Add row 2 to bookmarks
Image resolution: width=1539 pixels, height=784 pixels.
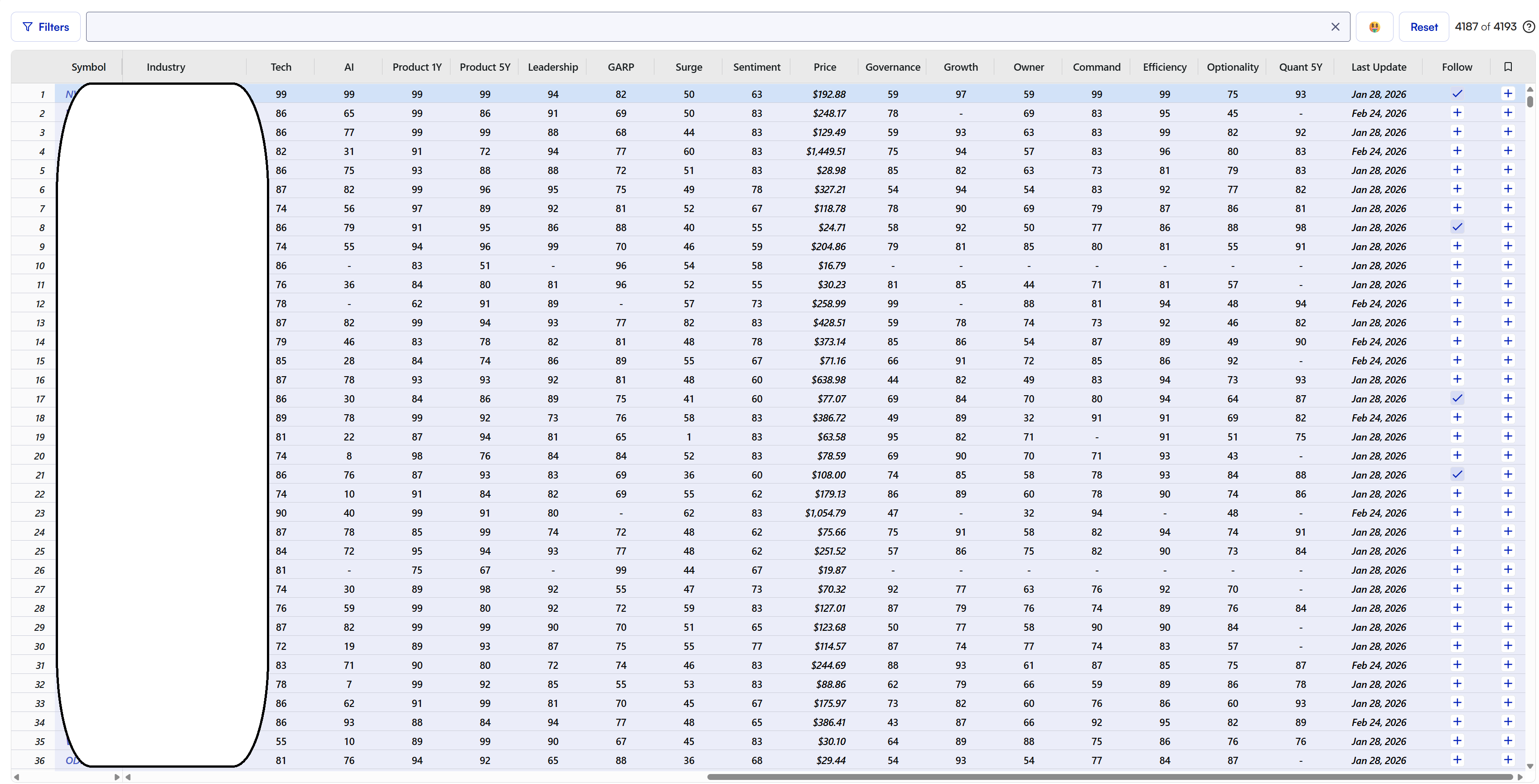pos(1507,113)
